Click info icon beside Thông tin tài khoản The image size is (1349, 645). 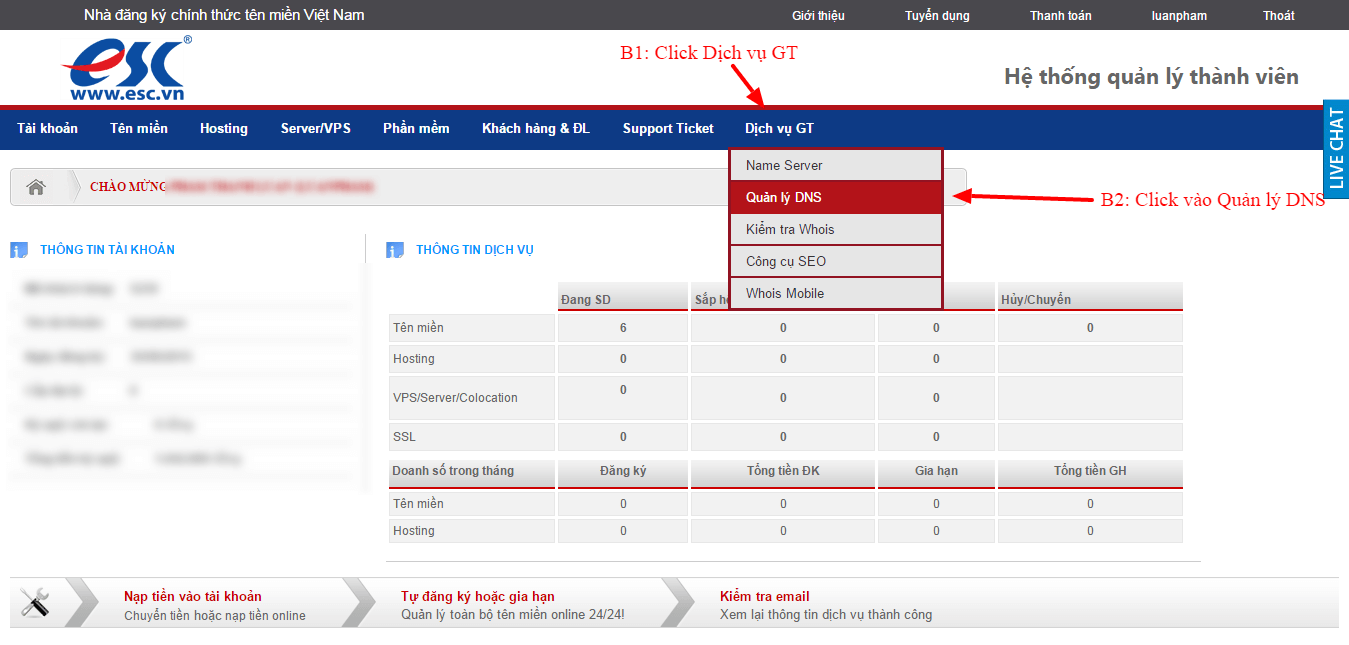19,250
